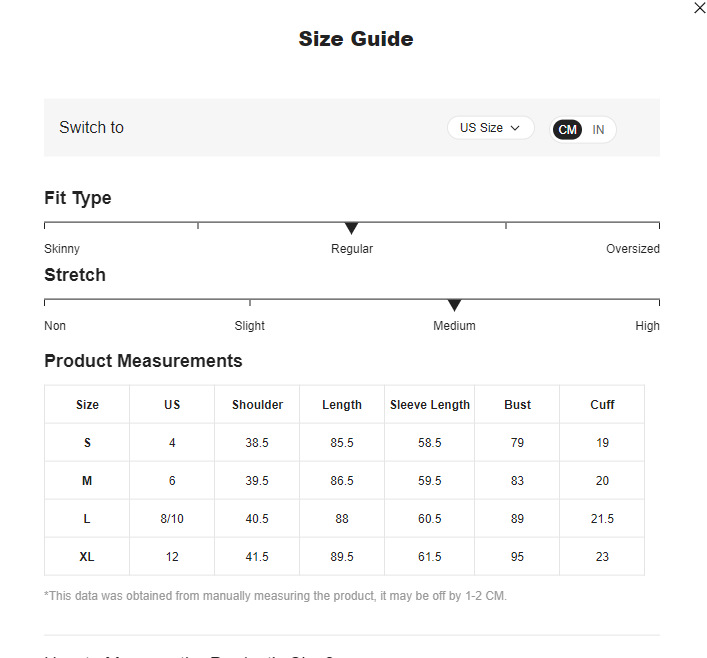
Task: Switch measurements to IN
Action: [598, 130]
